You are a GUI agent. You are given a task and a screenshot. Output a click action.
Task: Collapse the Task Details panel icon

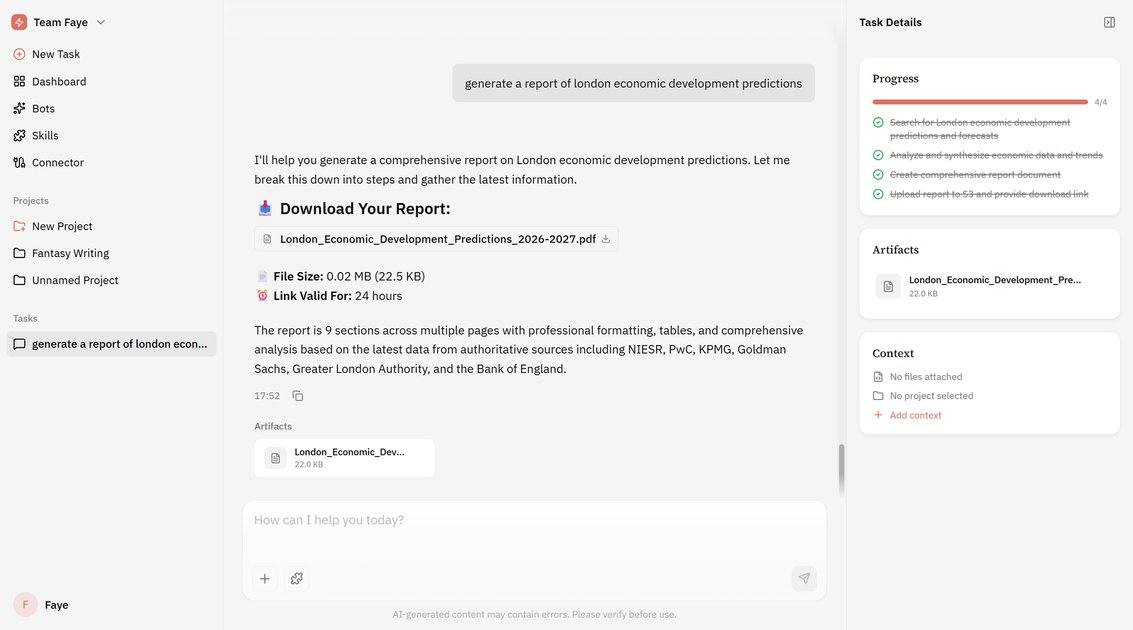pyautogui.click(x=1109, y=22)
